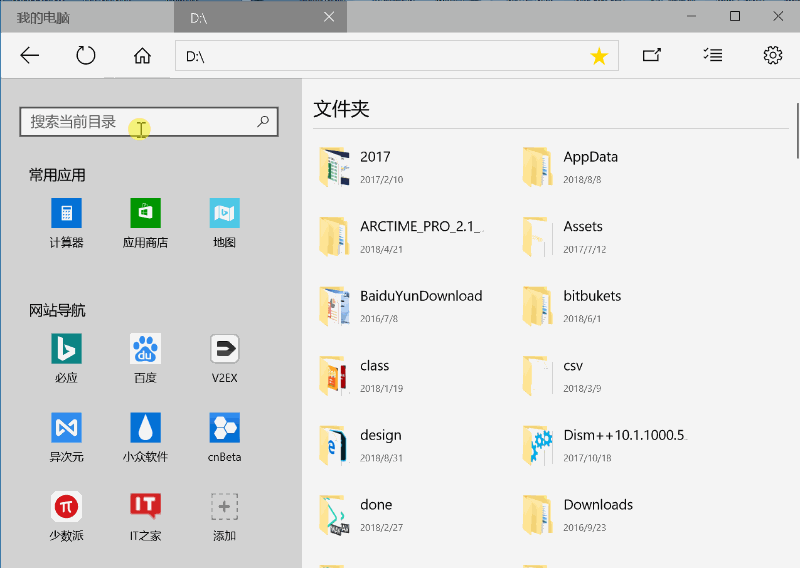
Task: Click the 常用应用 heading
Action: [x=57, y=176]
